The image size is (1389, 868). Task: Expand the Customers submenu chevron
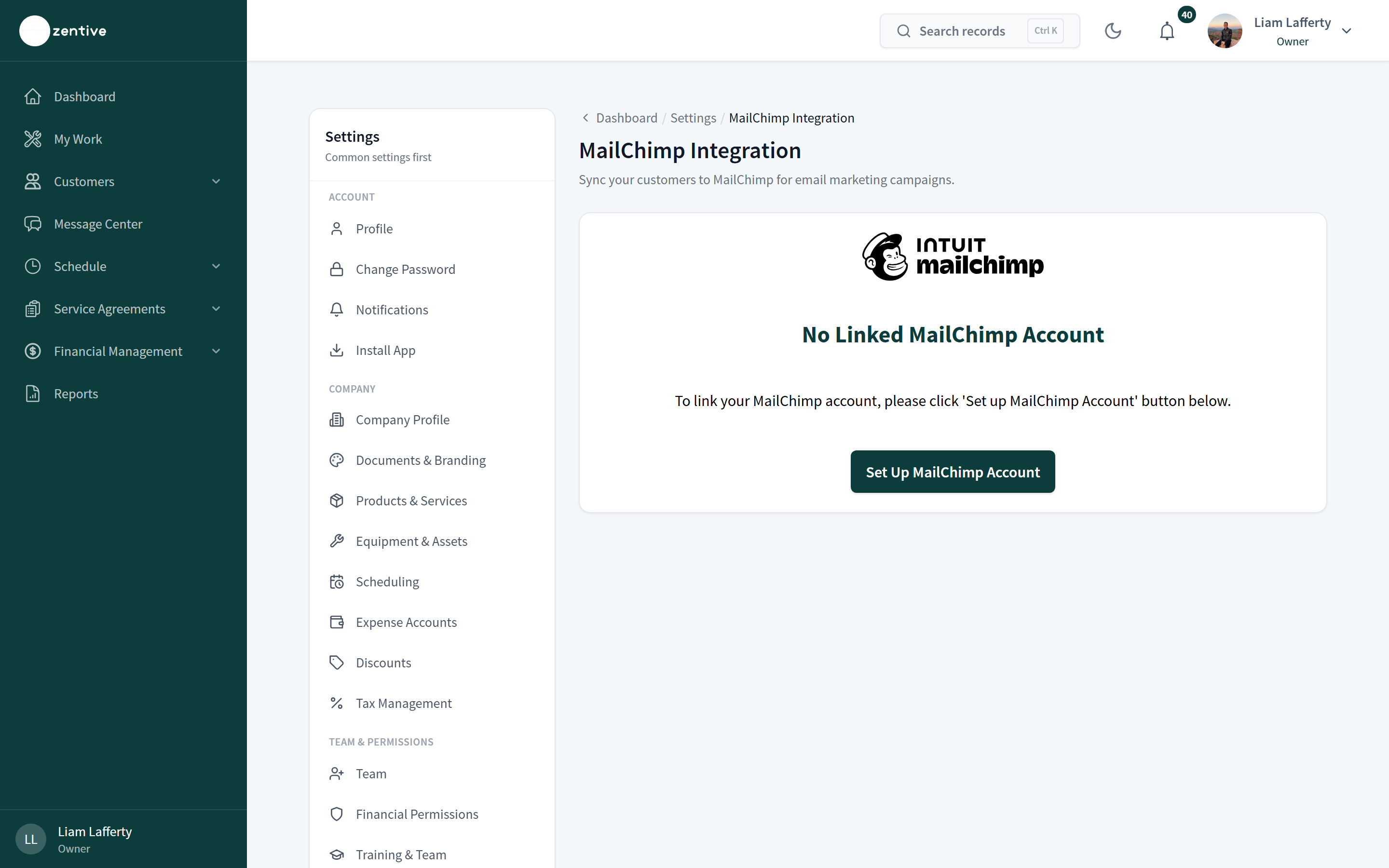click(x=217, y=181)
